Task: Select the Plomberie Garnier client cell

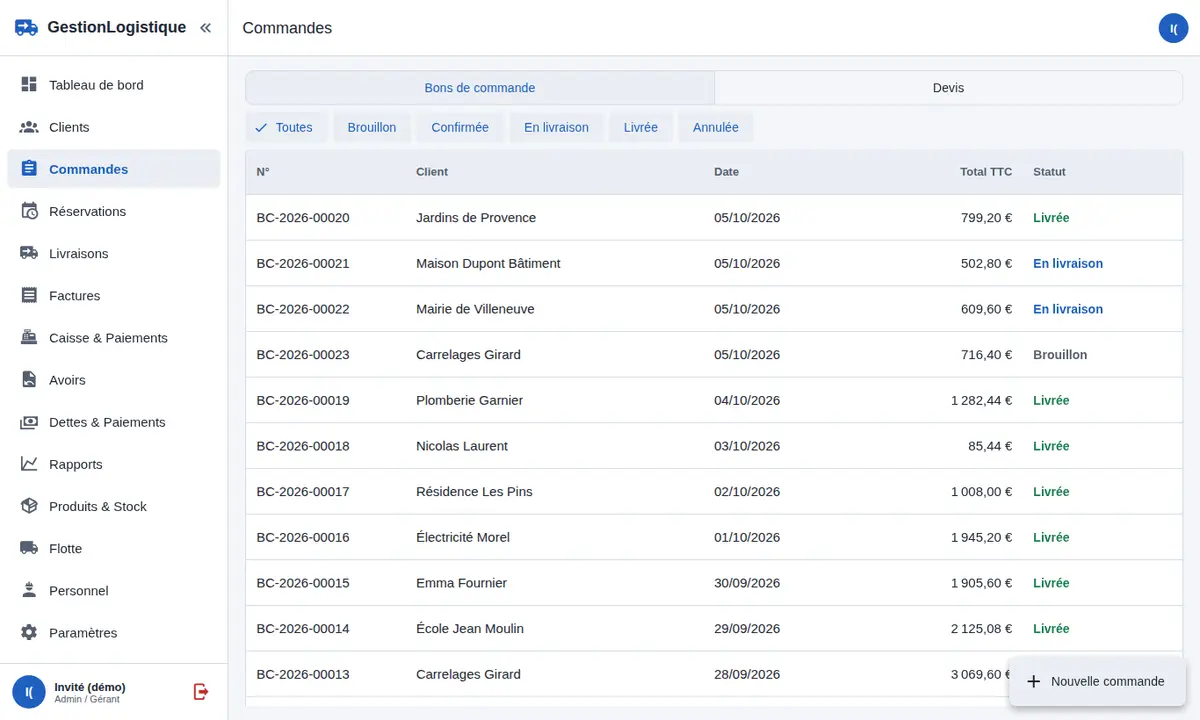Action: [469, 400]
